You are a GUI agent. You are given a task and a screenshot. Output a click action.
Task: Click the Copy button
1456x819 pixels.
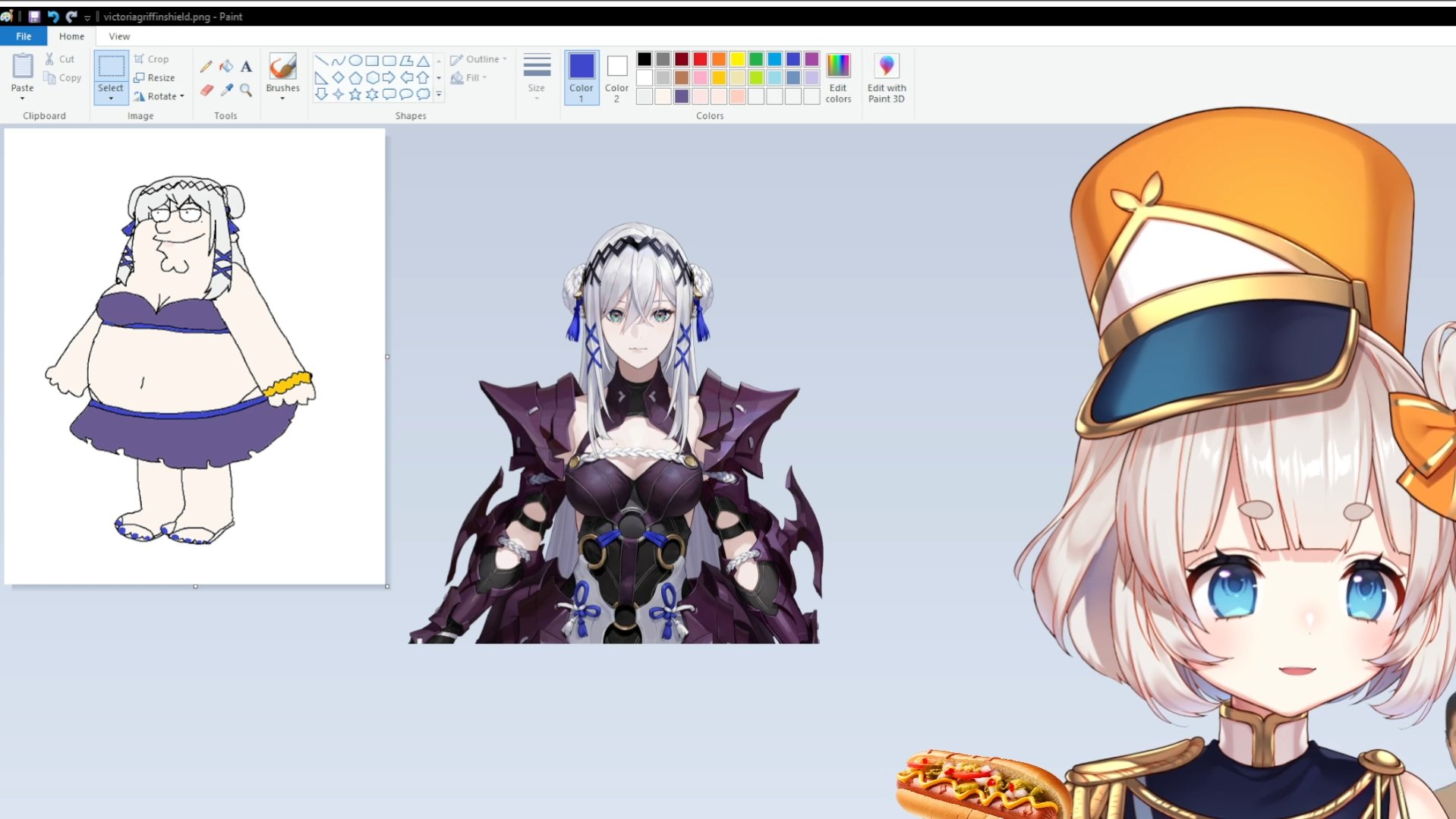[x=62, y=77]
